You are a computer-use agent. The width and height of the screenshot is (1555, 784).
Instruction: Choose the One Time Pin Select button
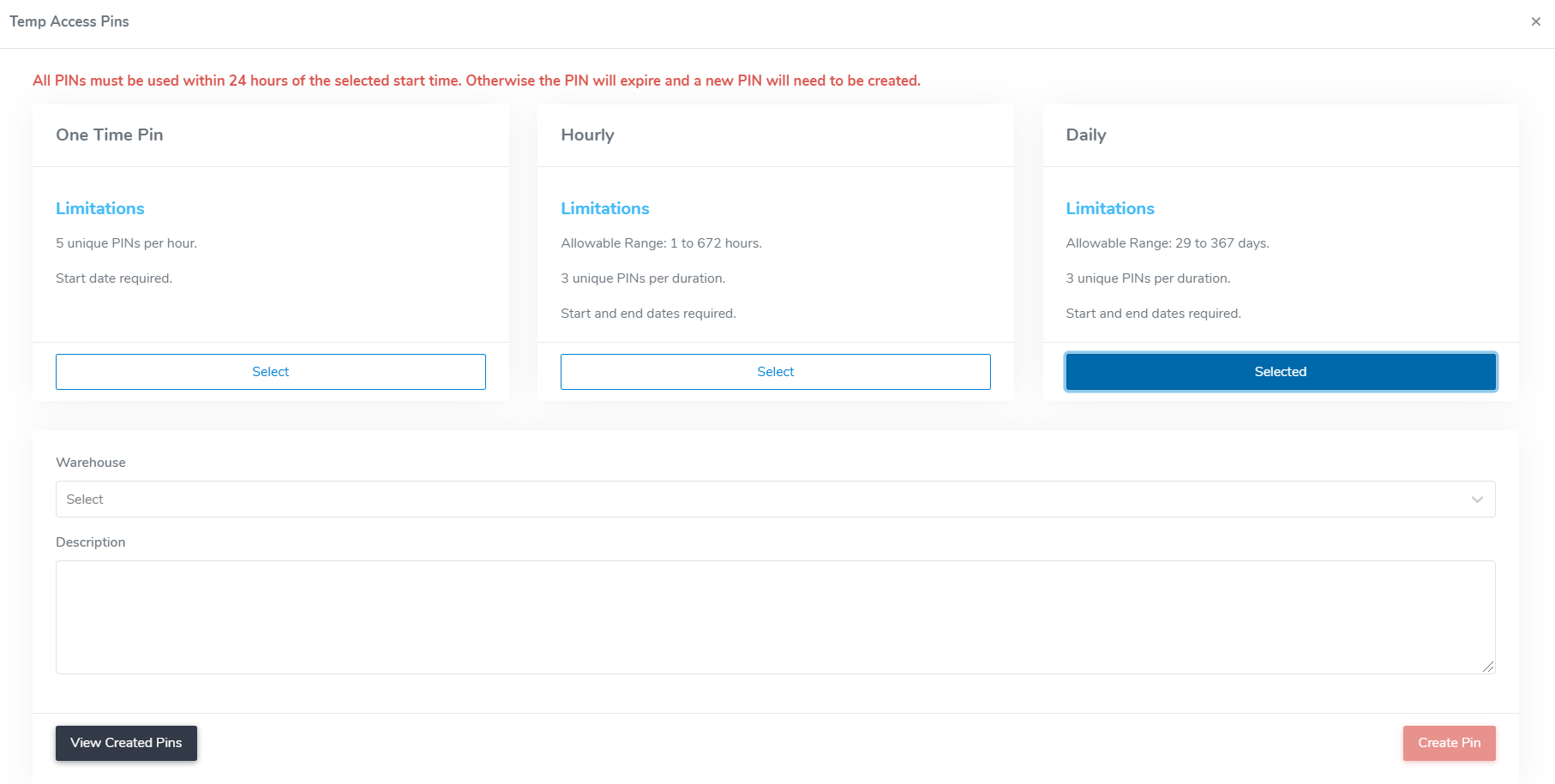coord(271,372)
